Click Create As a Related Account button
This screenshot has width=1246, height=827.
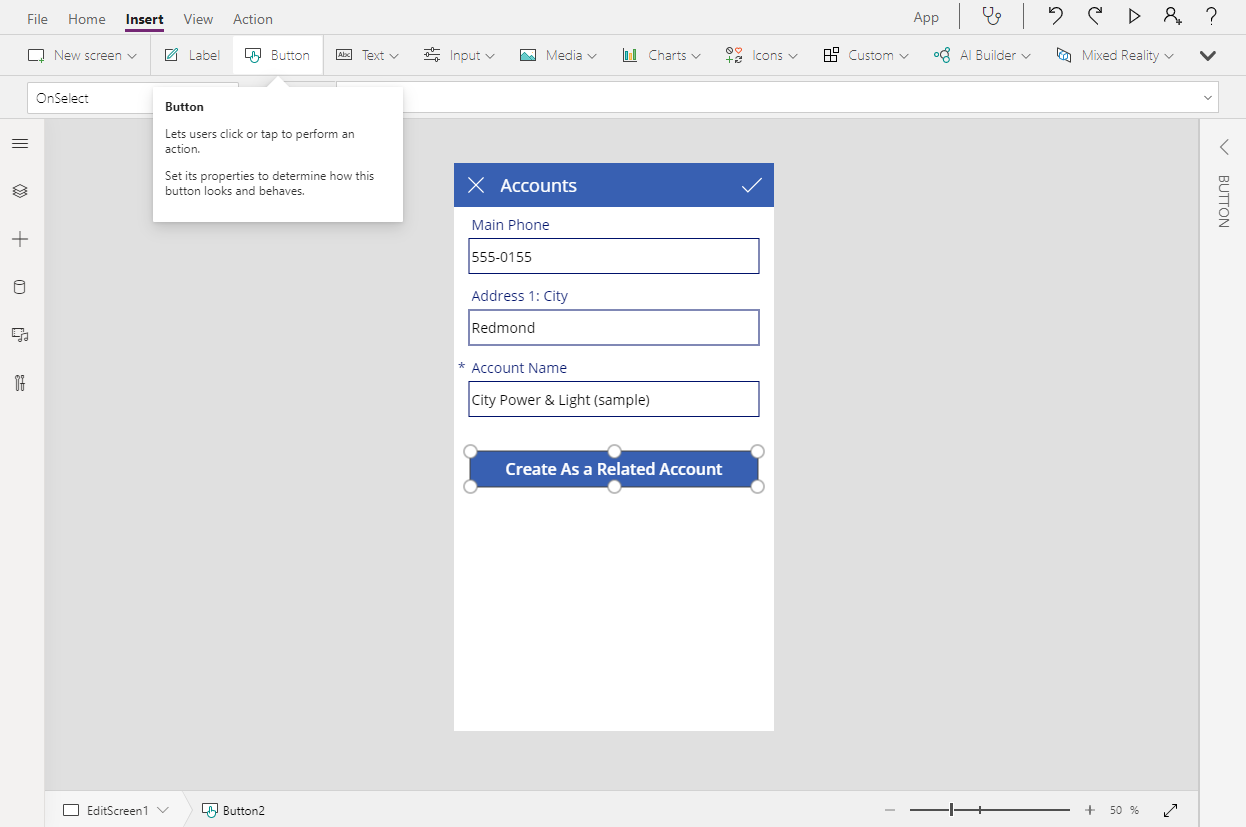click(614, 469)
